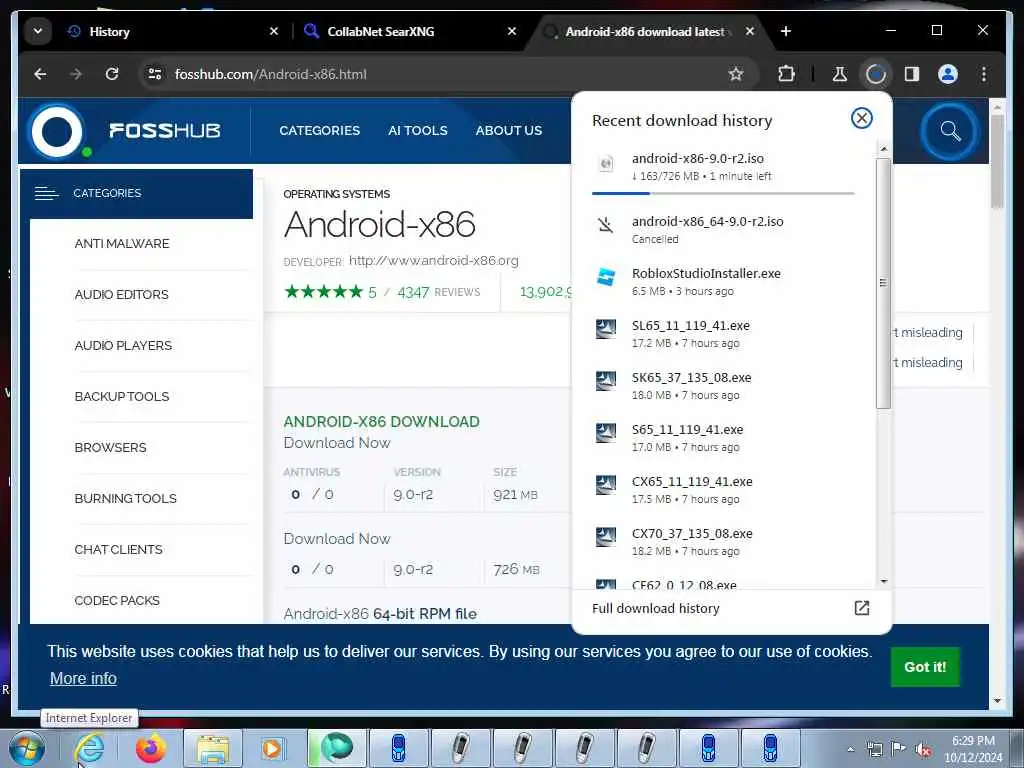This screenshot has width=1024, height=768.
Task: Accept cookies with Got it! button
Action: pyautogui.click(x=925, y=667)
